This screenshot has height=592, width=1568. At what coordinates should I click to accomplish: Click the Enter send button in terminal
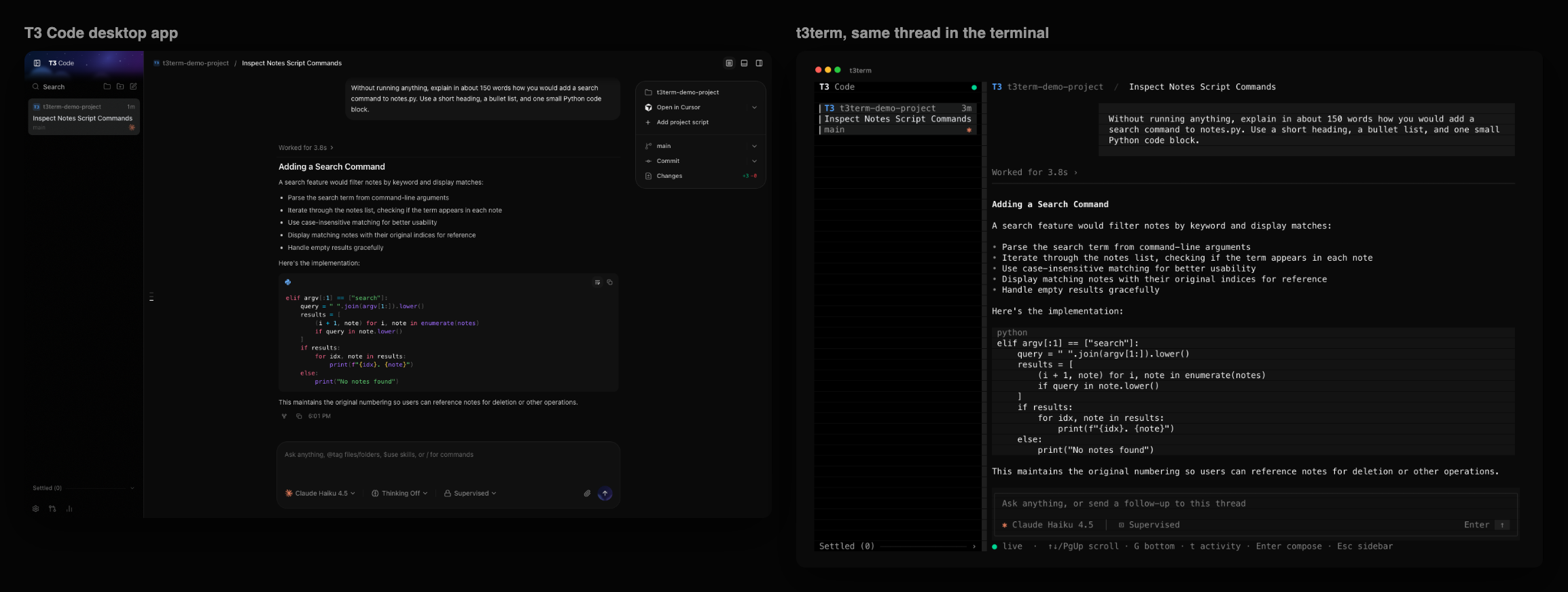1486,525
